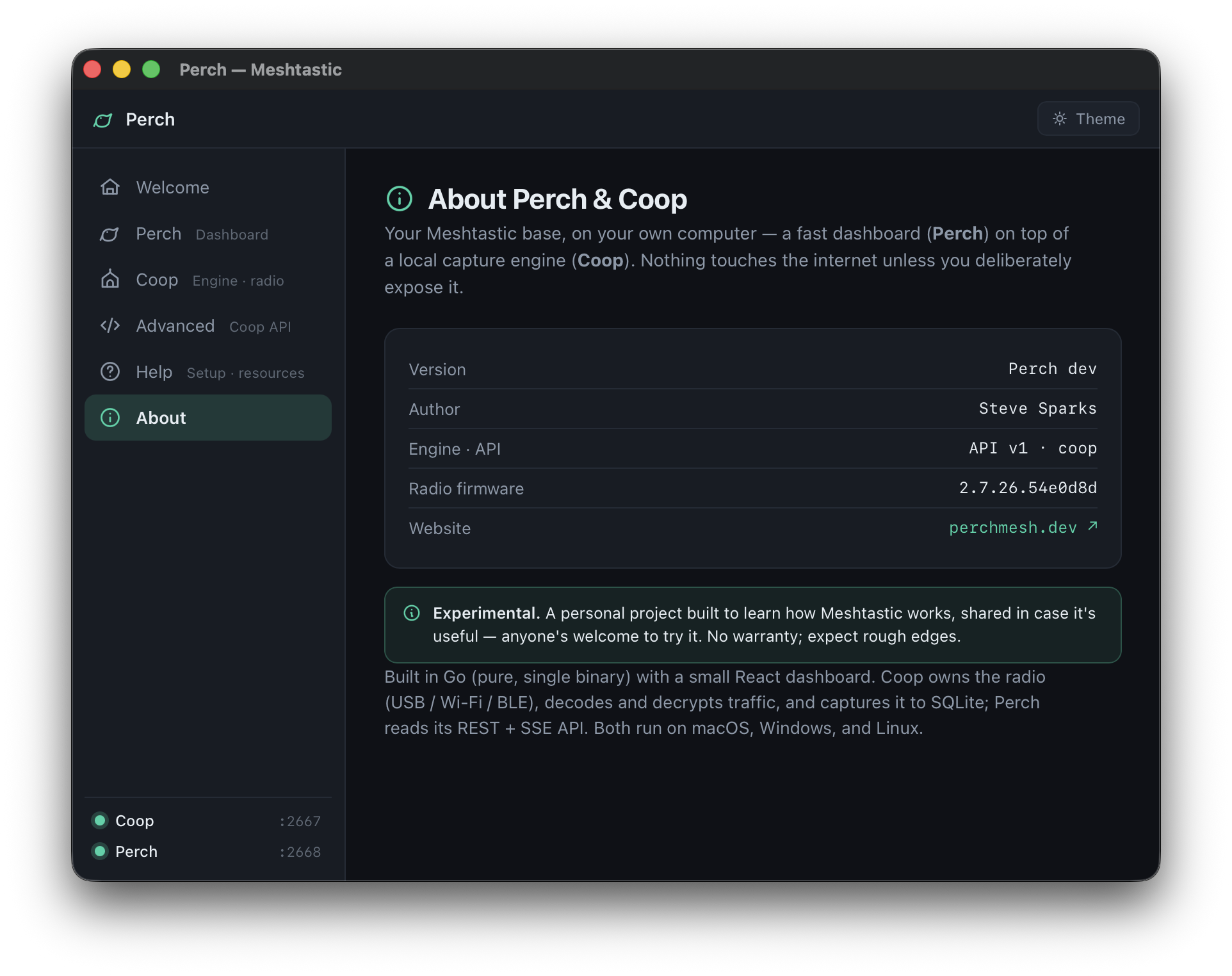Click the 'Engine · API' row label
The height and width of the screenshot is (976, 1232).
(455, 449)
